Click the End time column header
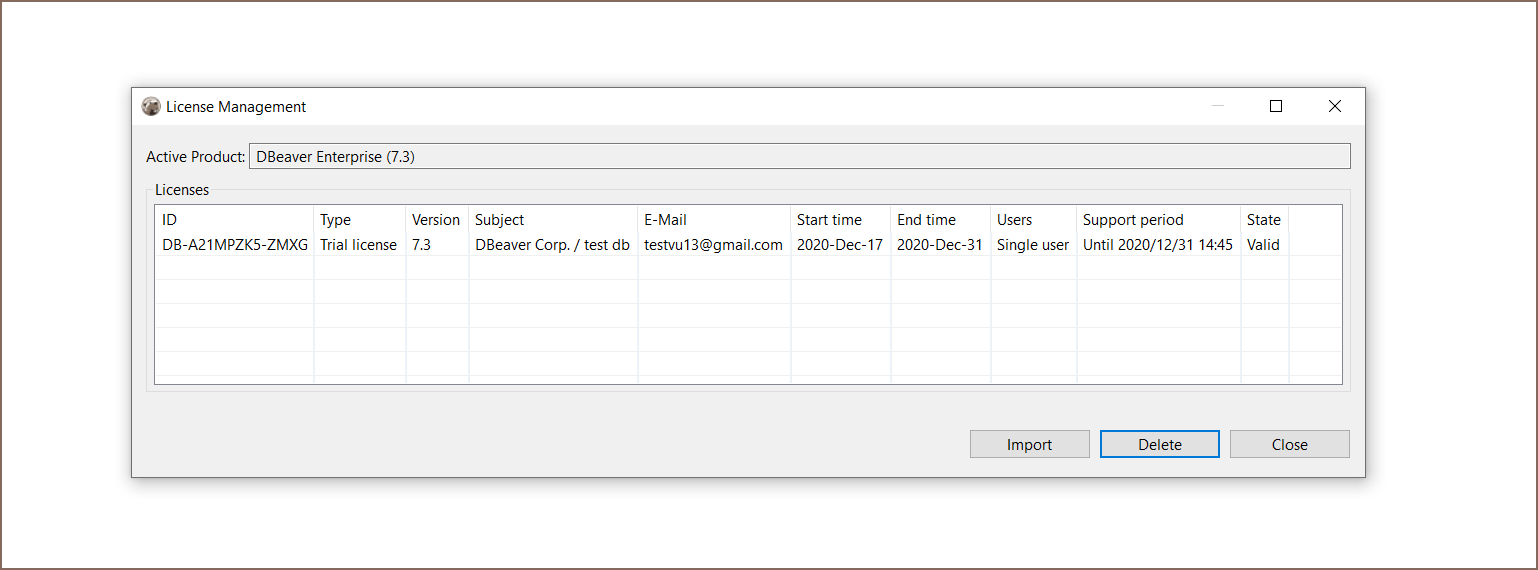This screenshot has height=570, width=1538. (x=940, y=220)
